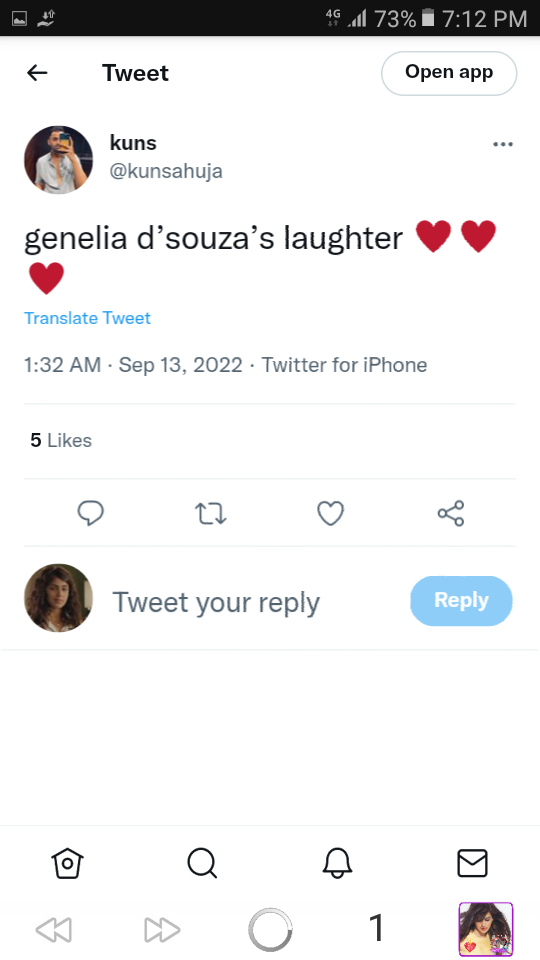The image size is (540, 960).
Task: Open the tab counter showing 1
Action: point(377,928)
